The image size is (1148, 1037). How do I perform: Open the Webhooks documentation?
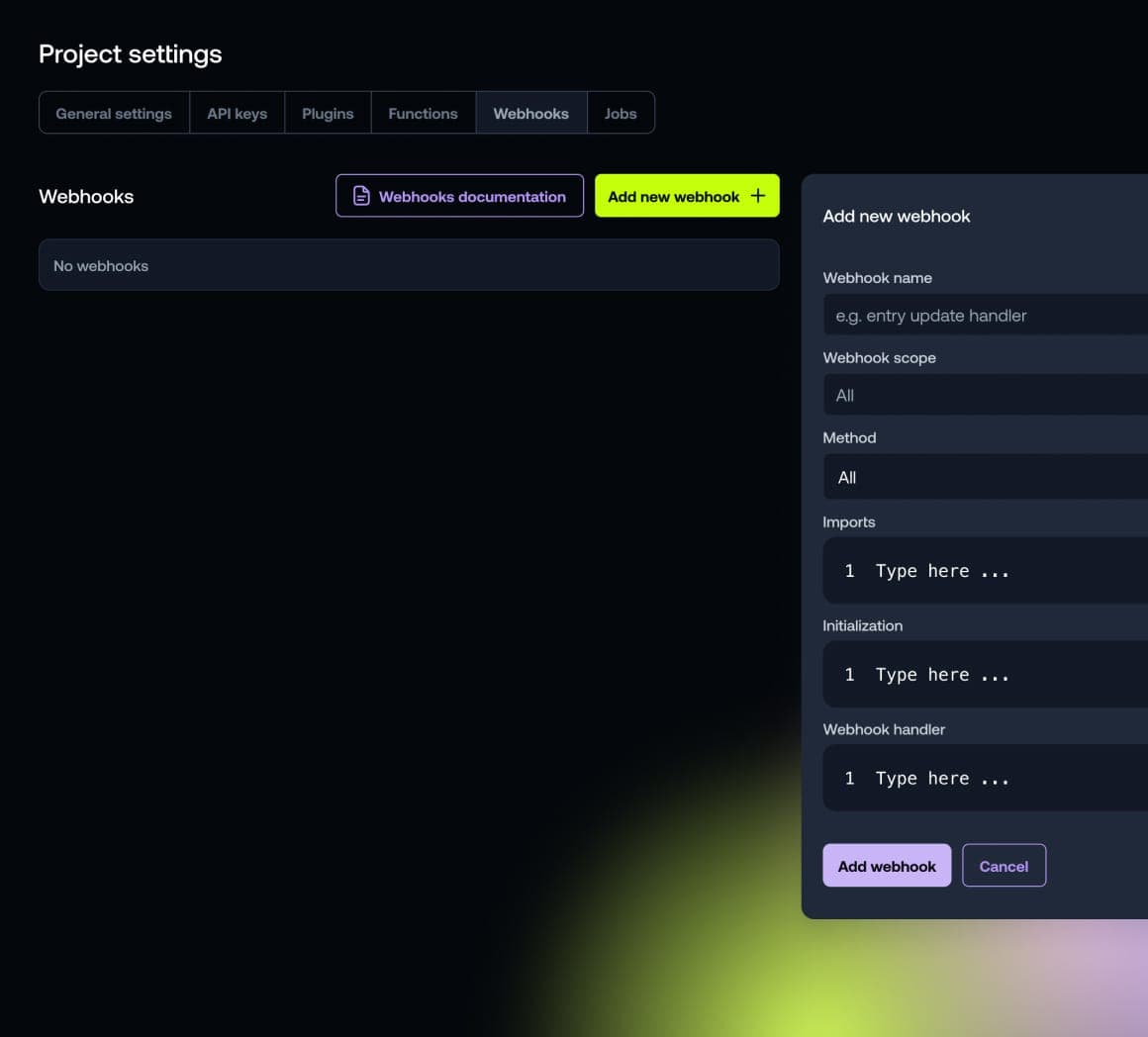459,196
